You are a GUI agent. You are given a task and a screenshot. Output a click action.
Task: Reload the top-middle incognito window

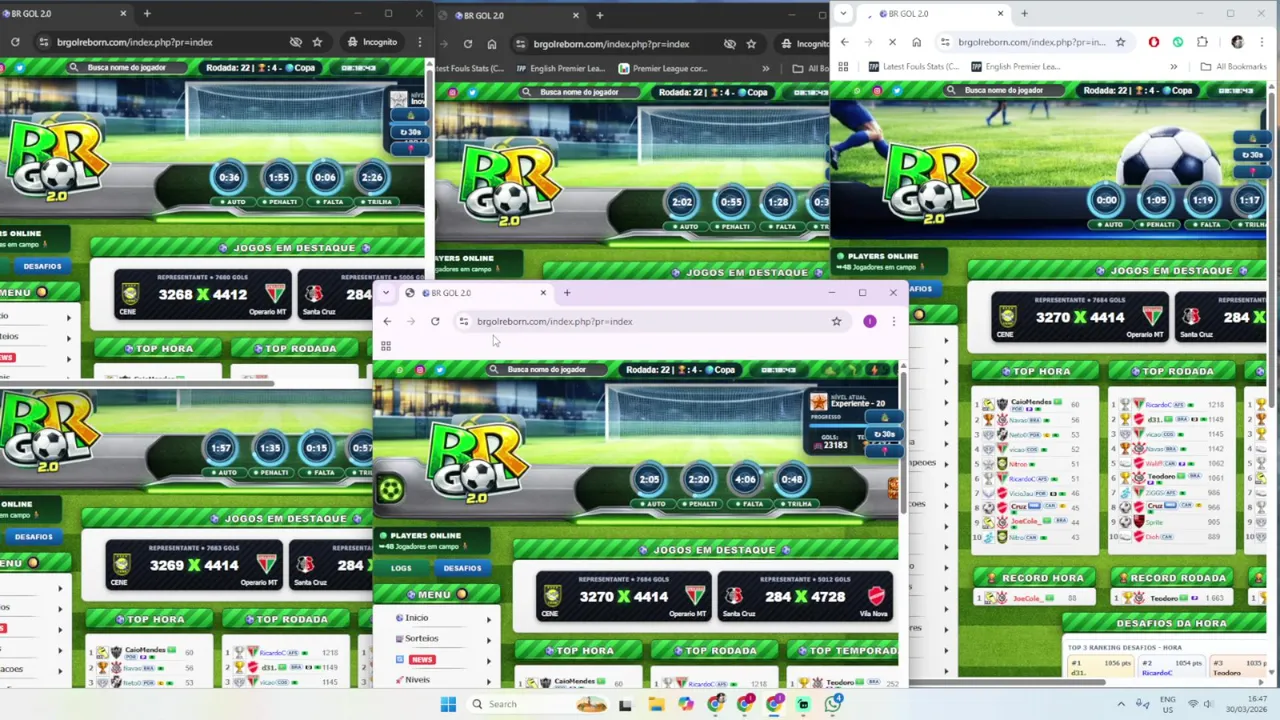click(x=468, y=44)
